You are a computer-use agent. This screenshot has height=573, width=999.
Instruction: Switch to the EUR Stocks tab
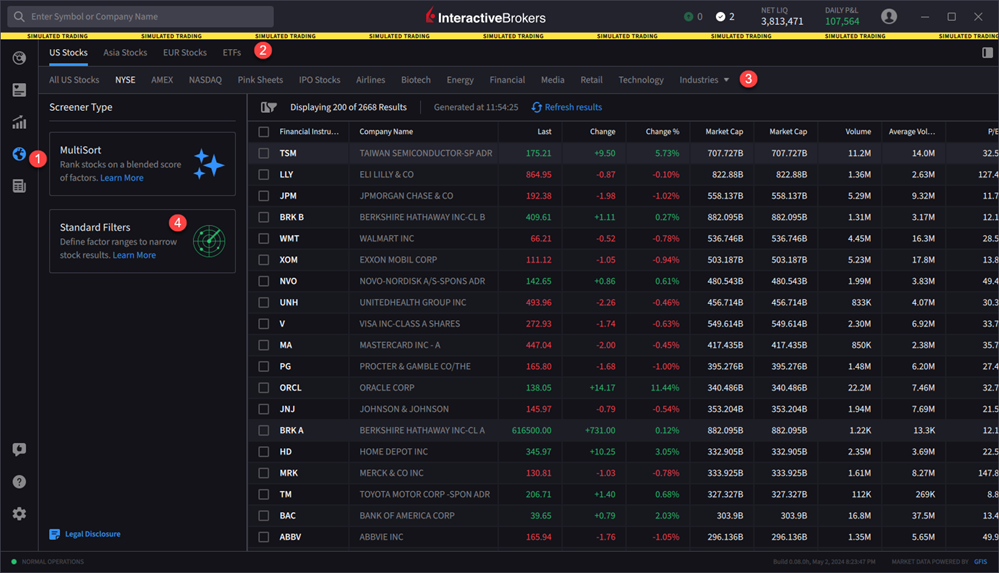(185, 52)
